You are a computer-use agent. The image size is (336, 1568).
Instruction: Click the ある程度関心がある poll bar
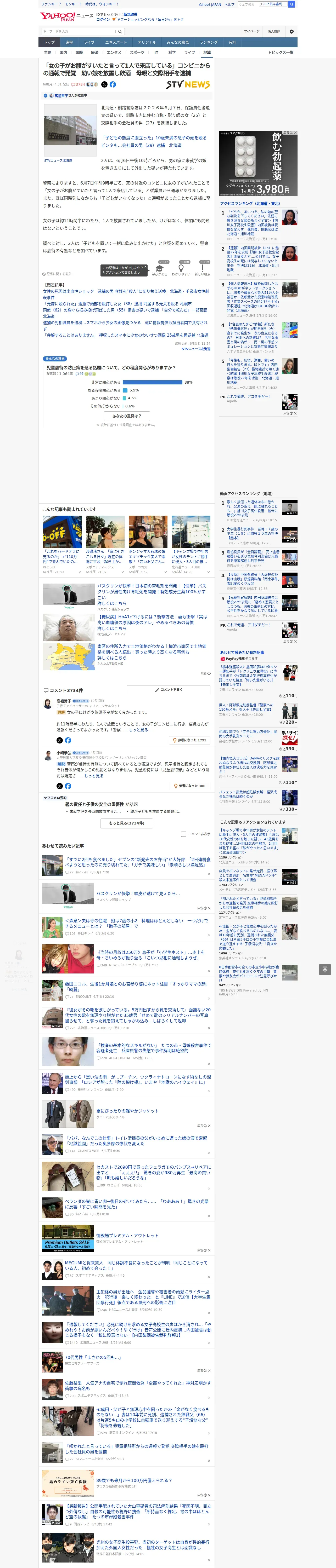point(125,390)
